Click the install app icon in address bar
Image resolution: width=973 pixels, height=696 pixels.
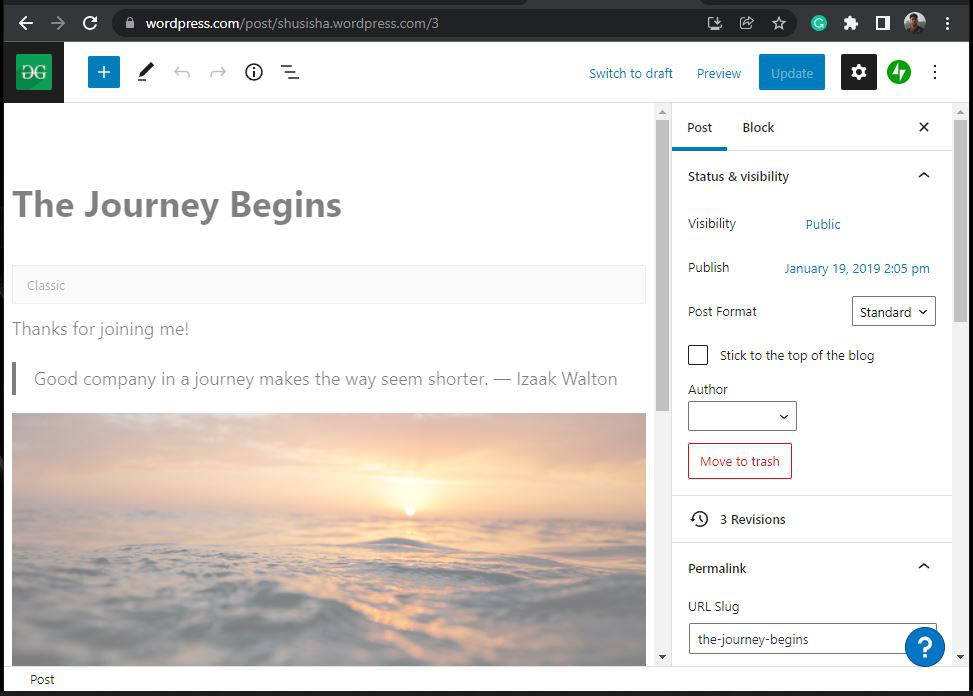pyautogui.click(x=715, y=24)
